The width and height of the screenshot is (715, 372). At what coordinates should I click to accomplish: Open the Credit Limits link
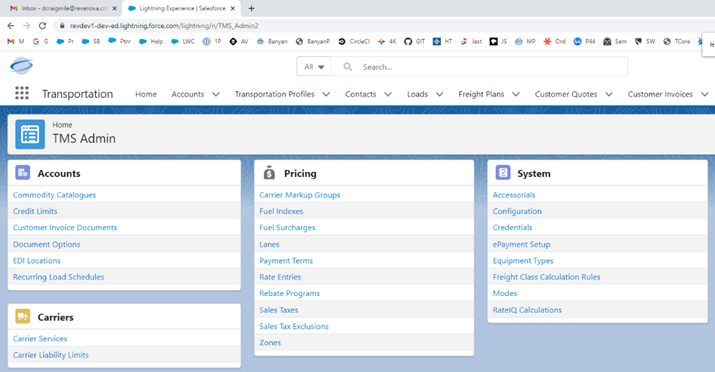(x=35, y=211)
